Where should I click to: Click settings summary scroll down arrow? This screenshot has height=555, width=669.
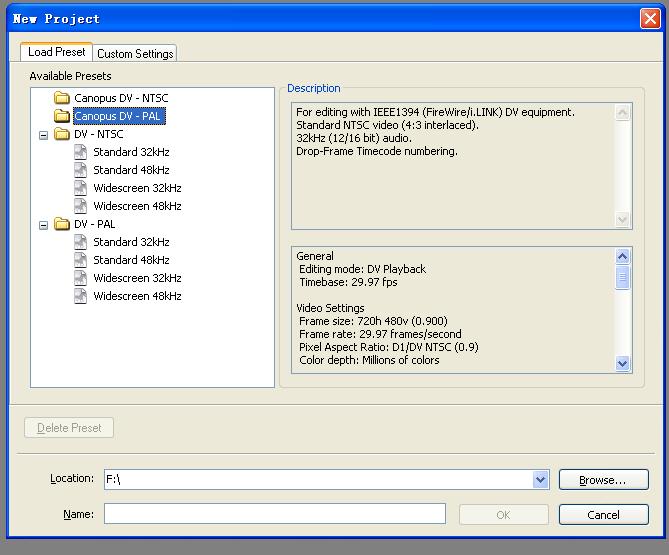click(x=622, y=364)
